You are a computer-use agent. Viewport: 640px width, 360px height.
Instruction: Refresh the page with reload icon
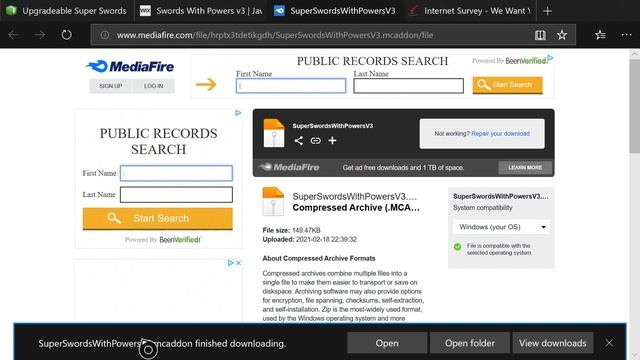[67, 35]
